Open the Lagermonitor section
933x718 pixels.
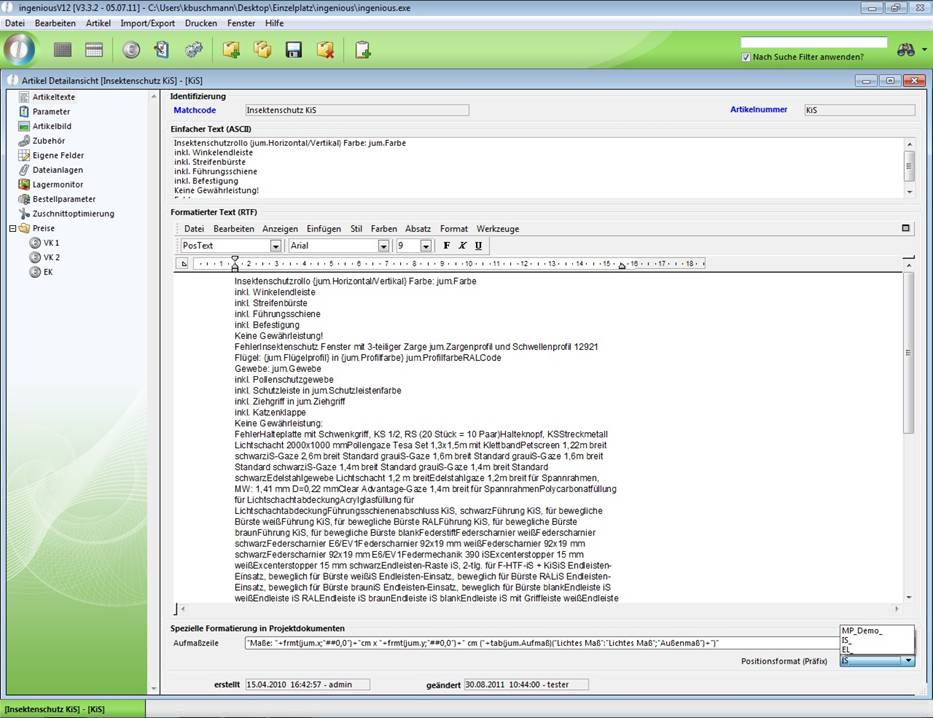(x=58, y=184)
